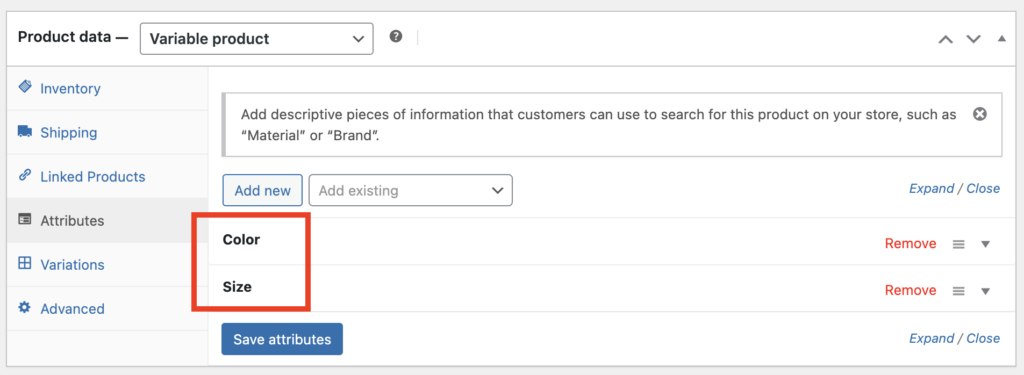This screenshot has height=375, width=1024.
Task: Click the Shipping truck icon
Action: coord(25,131)
